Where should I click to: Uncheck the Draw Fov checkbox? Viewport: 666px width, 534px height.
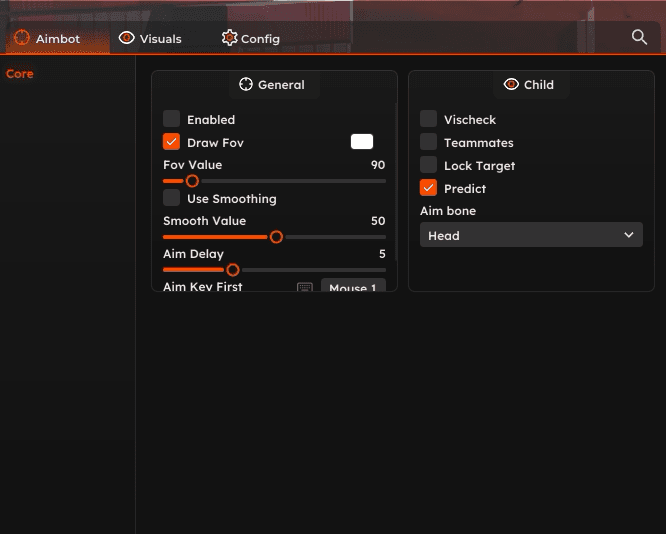pos(172,142)
